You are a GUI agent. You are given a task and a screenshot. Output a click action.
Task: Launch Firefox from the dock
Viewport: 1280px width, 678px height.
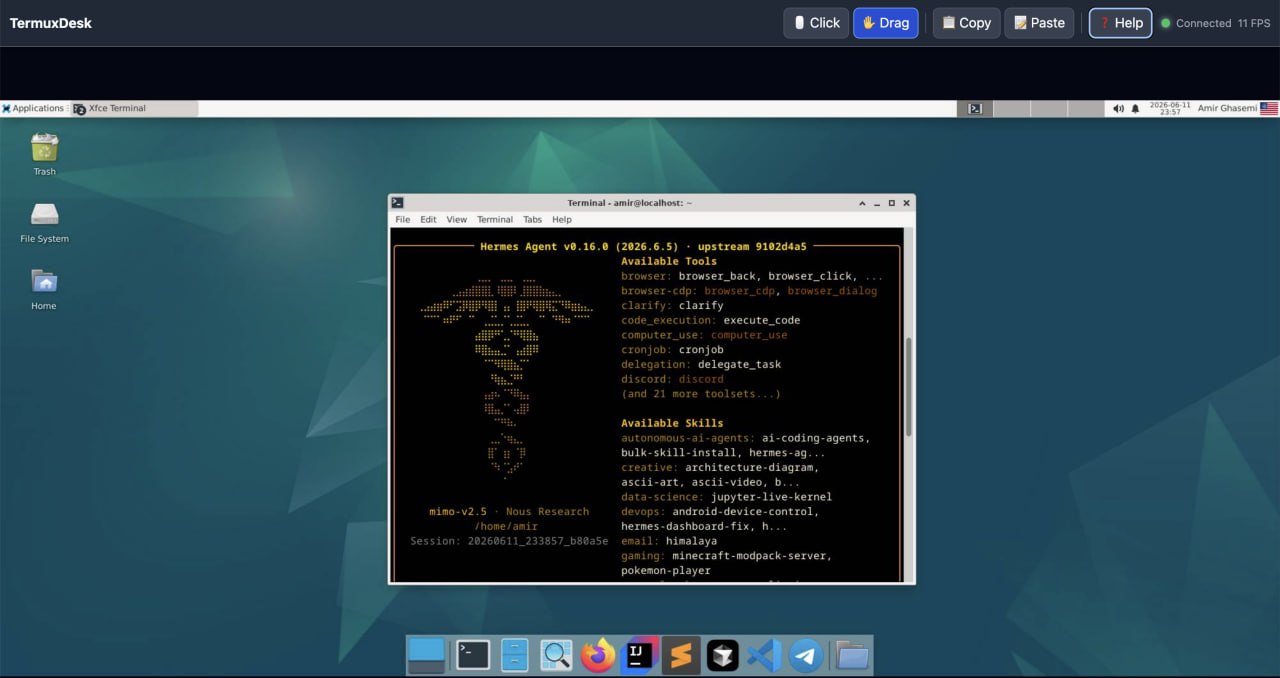(x=598, y=656)
